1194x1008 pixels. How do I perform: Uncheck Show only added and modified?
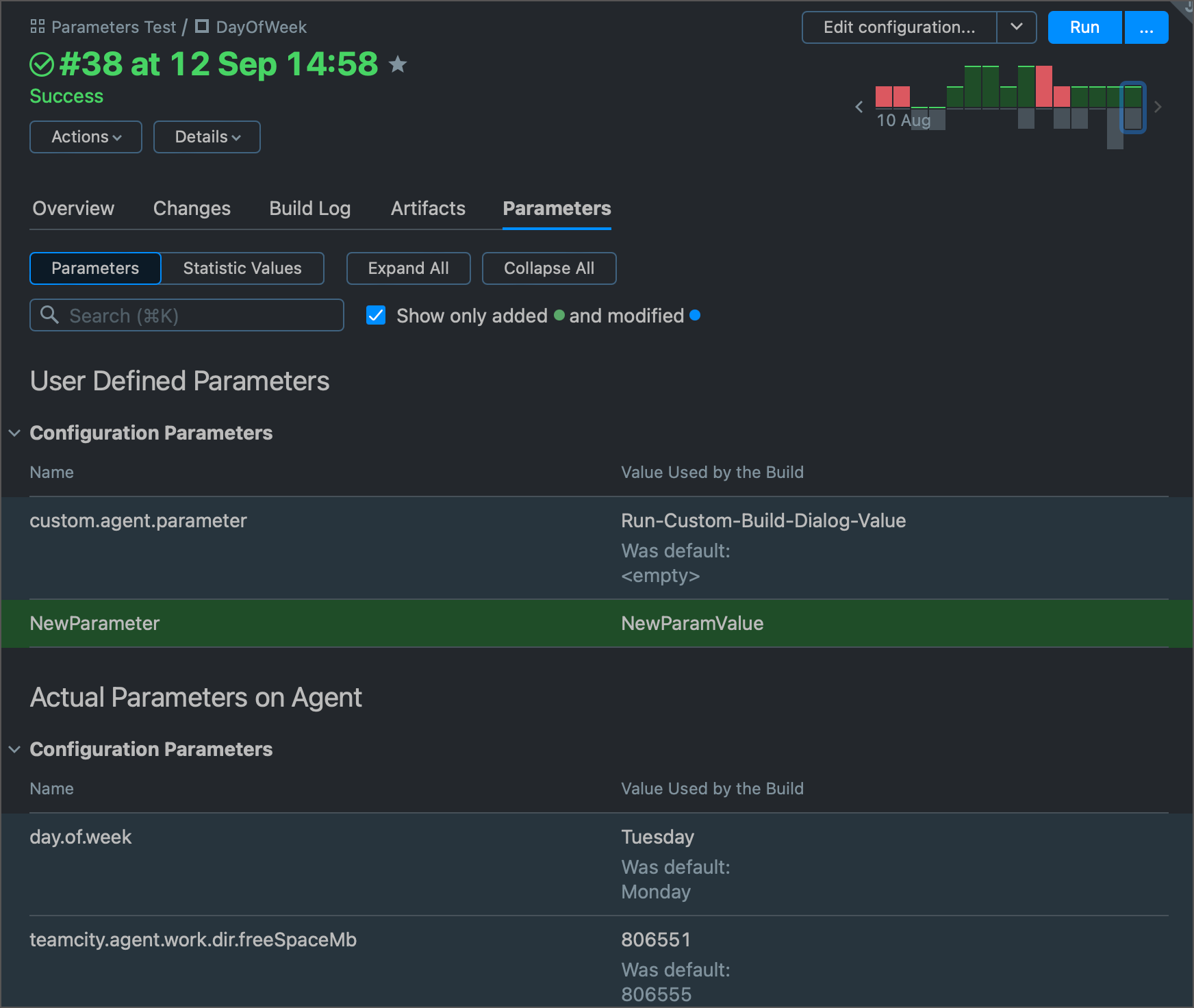tap(376, 315)
